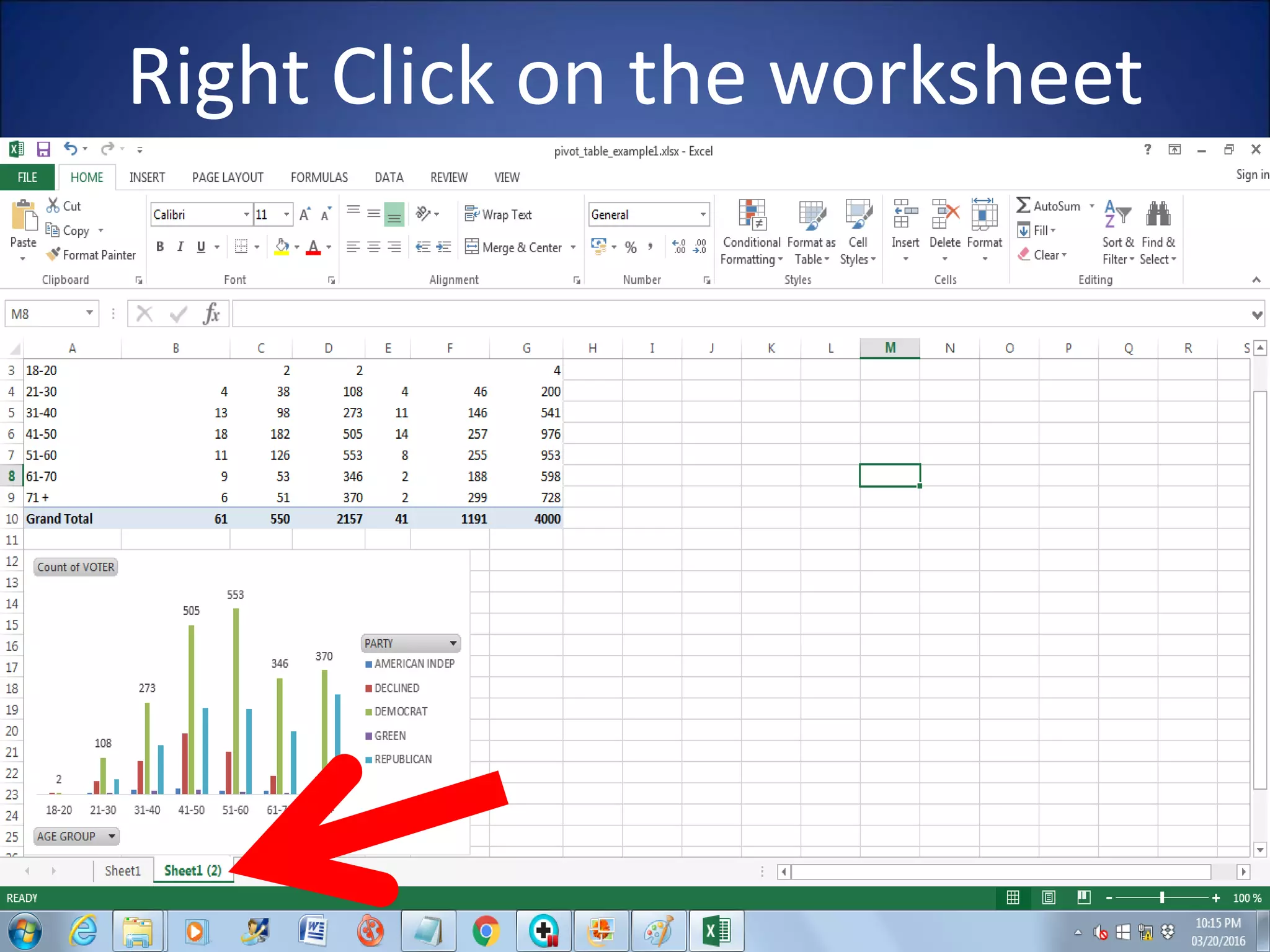Switch to the INSERT tab
Viewport: 1270px width, 952px height.
(147, 177)
